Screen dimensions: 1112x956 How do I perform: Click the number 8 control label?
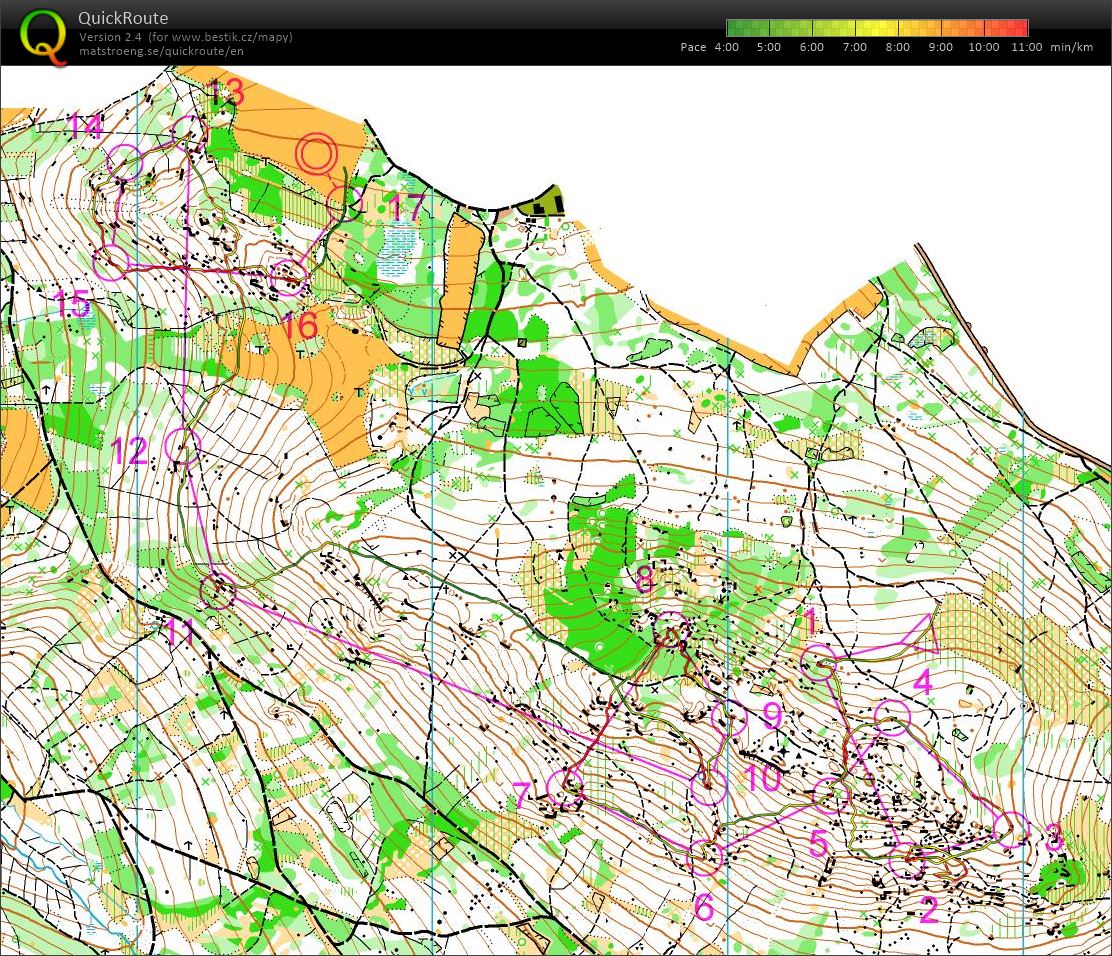point(645,579)
